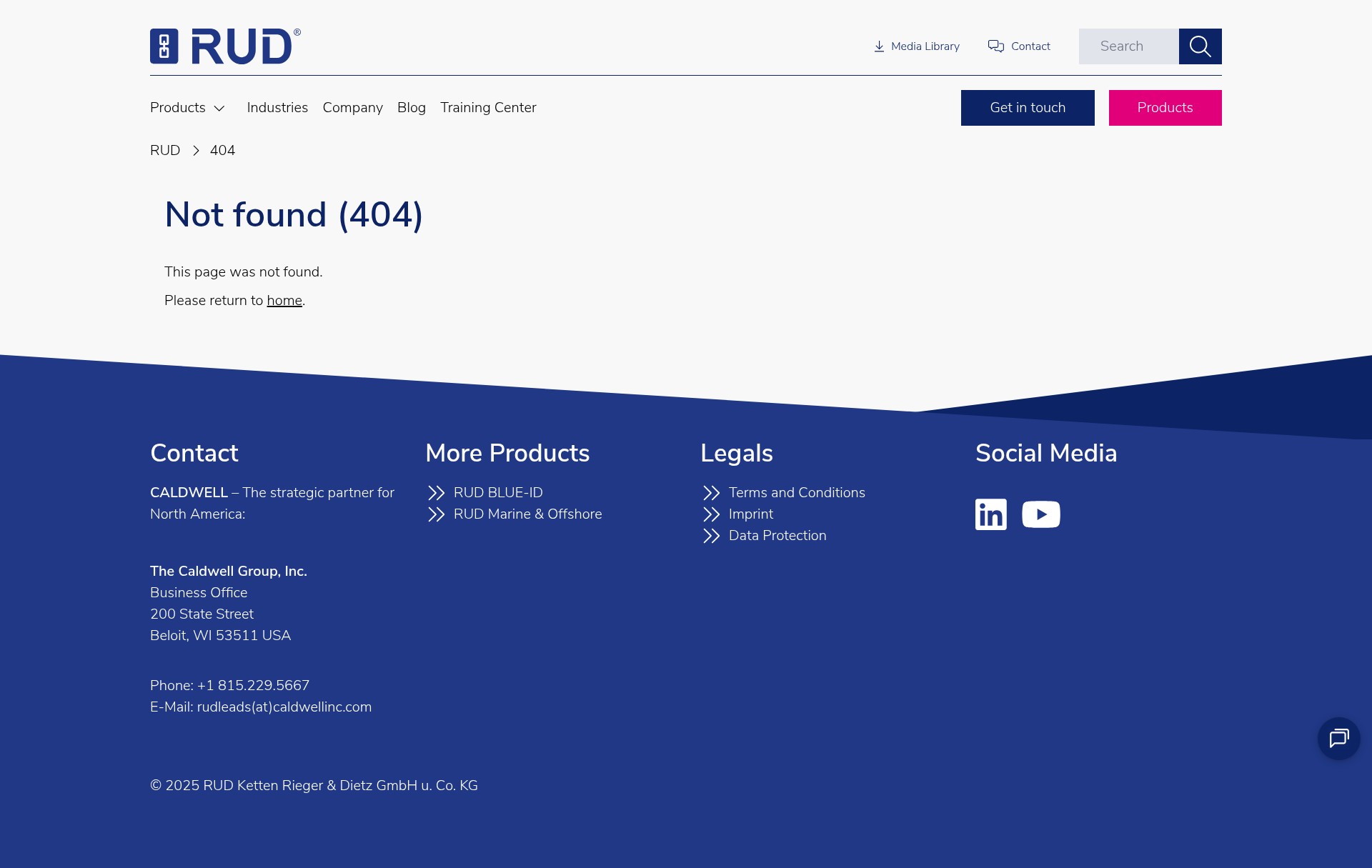Screen dimensions: 1372x868
Task: Open the LinkedIn social media icon
Action: (x=991, y=514)
